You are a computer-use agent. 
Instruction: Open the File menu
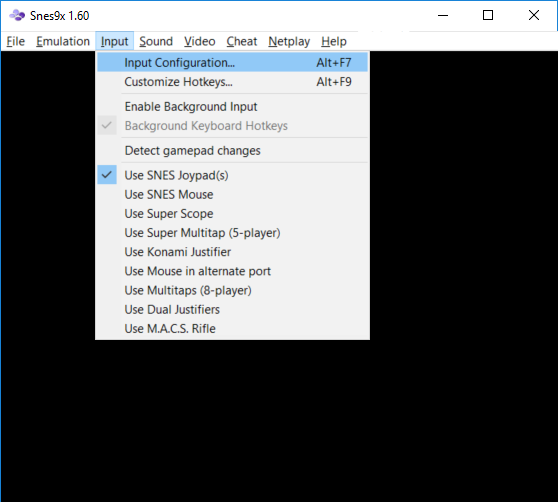coord(16,41)
